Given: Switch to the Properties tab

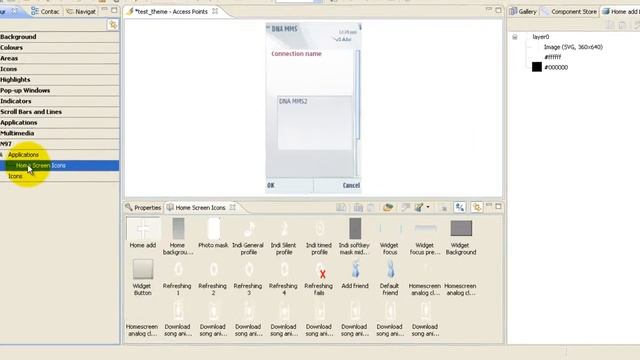Looking at the screenshot, I should coord(143,208).
